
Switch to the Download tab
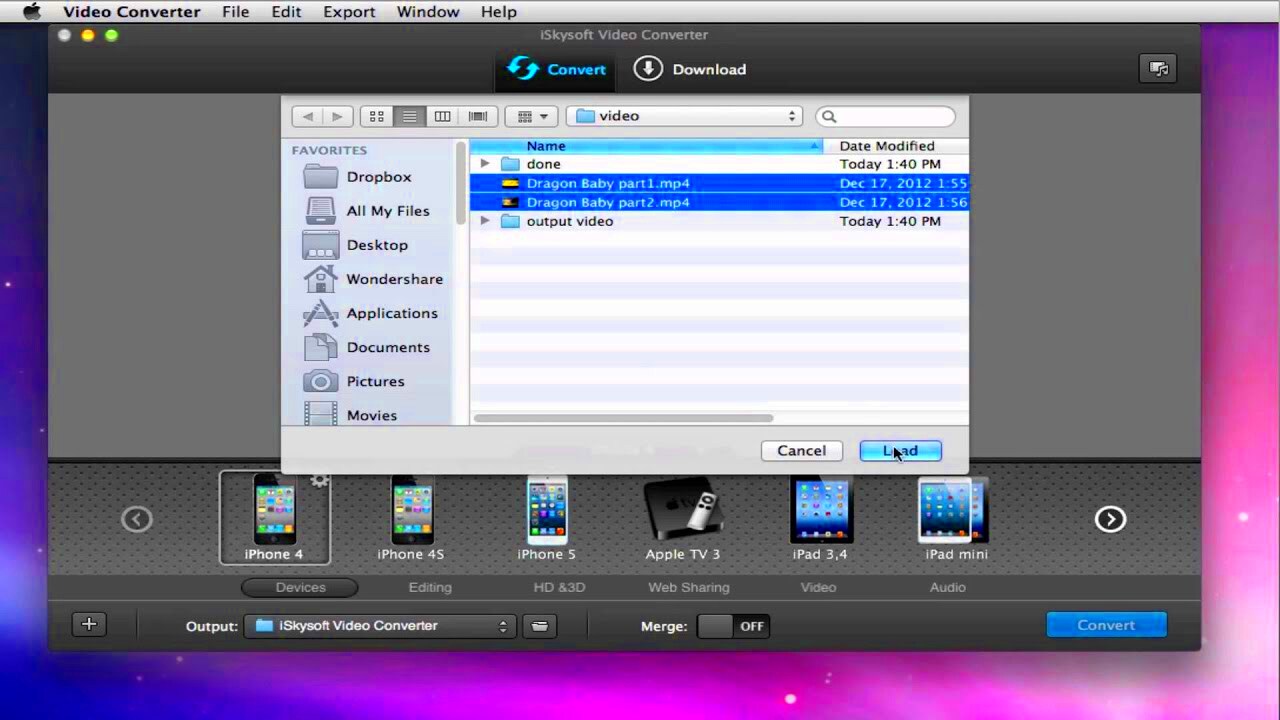coord(690,69)
